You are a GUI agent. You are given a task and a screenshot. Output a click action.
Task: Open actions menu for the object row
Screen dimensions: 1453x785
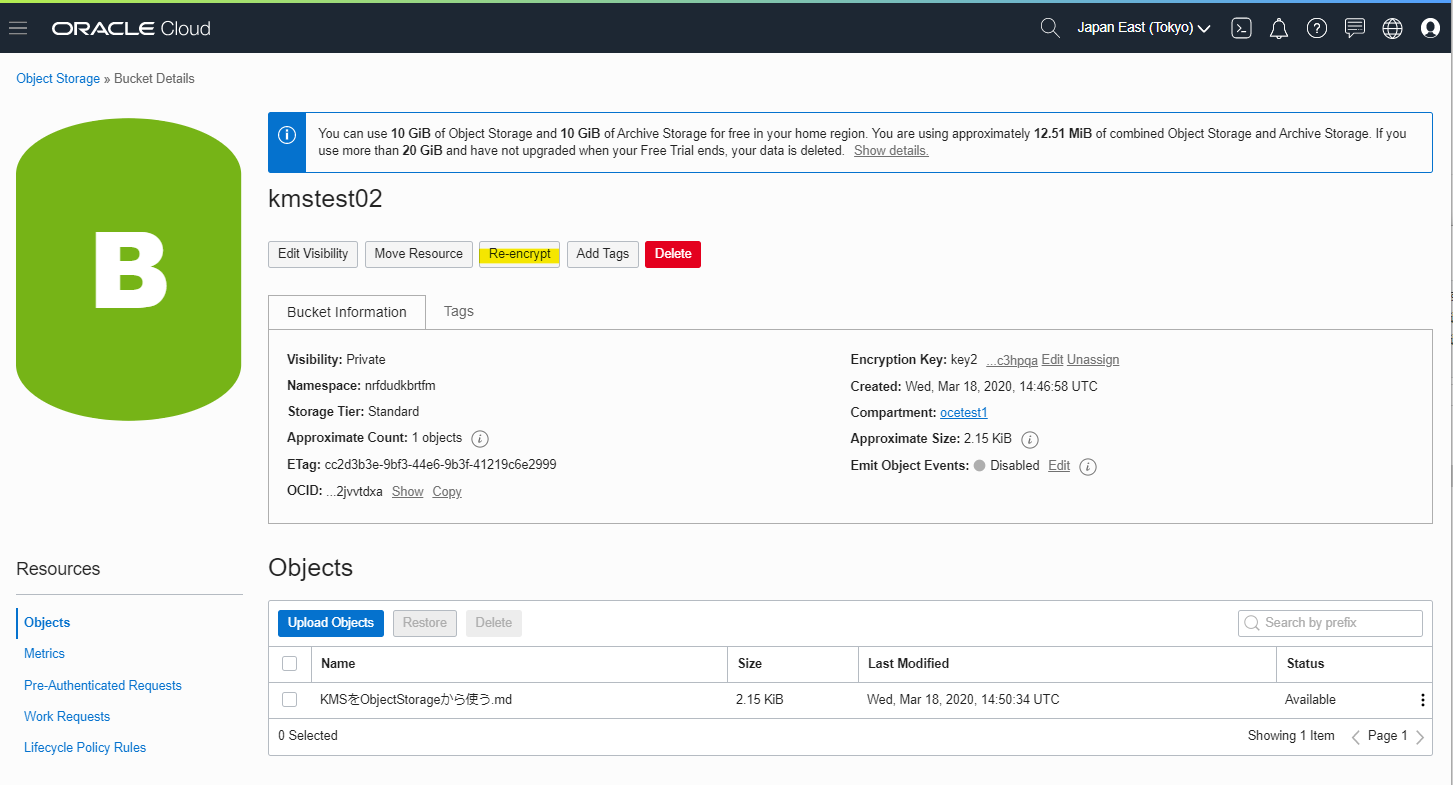1422,700
